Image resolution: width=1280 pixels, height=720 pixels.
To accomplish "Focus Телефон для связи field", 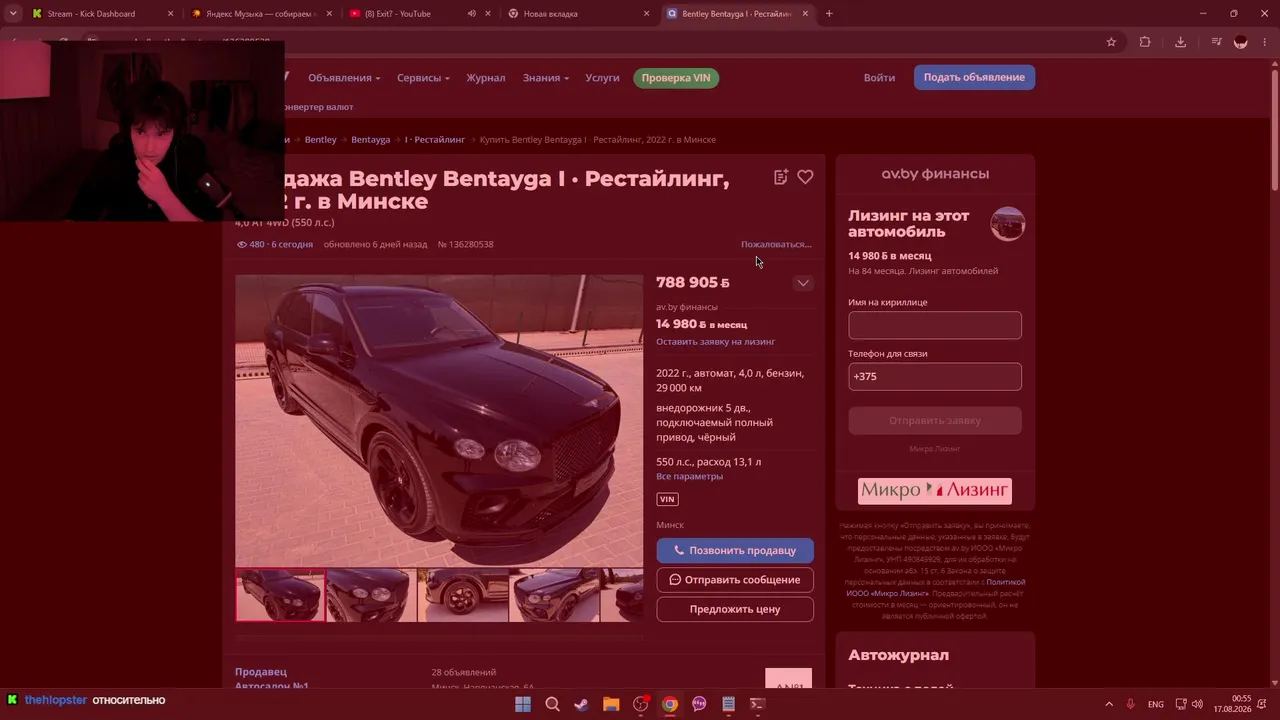I will [935, 377].
